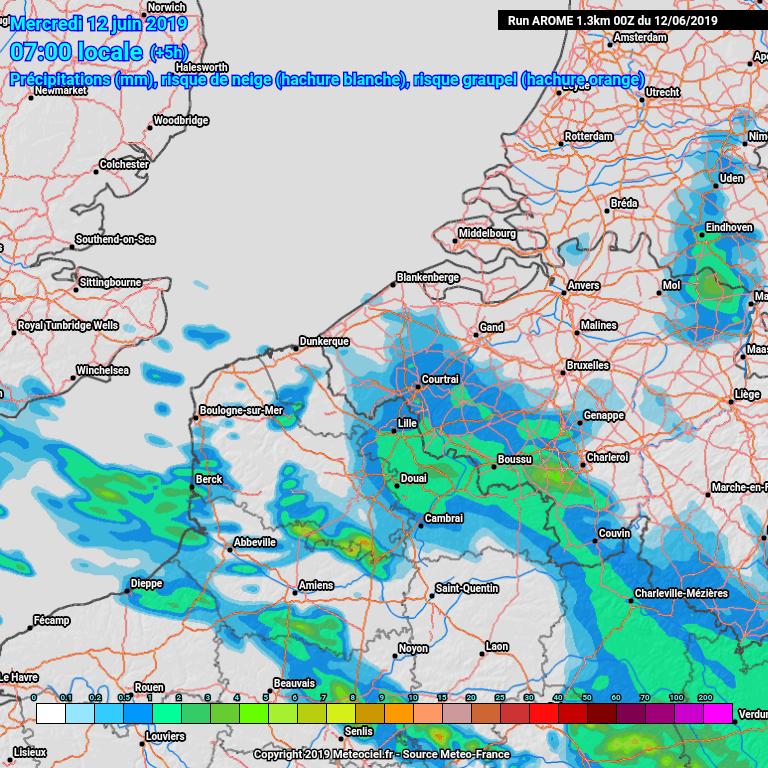Click the Halesworth city label
The height and width of the screenshot is (768, 768).
(201, 67)
